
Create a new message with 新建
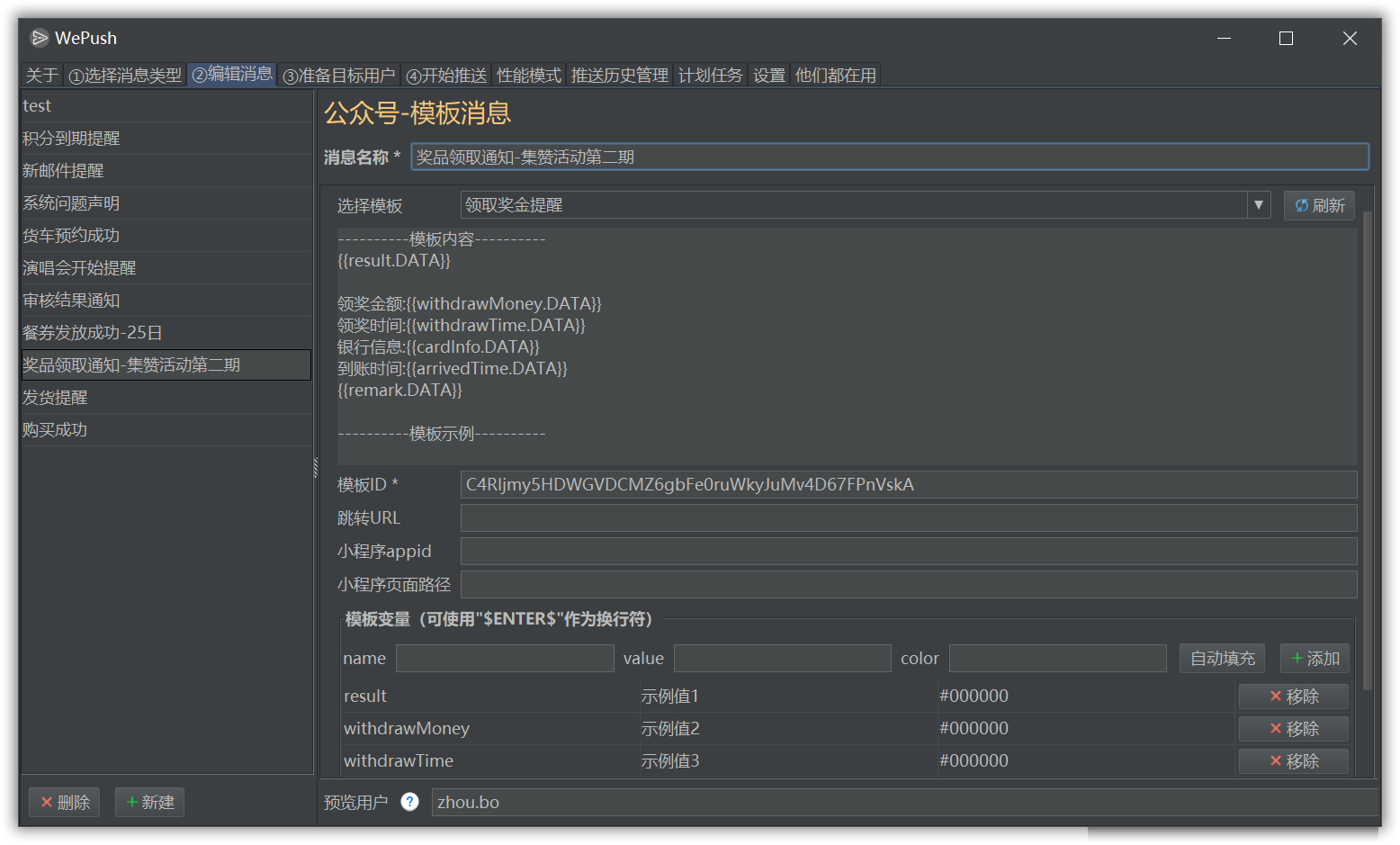pyautogui.click(x=149, y=802)
